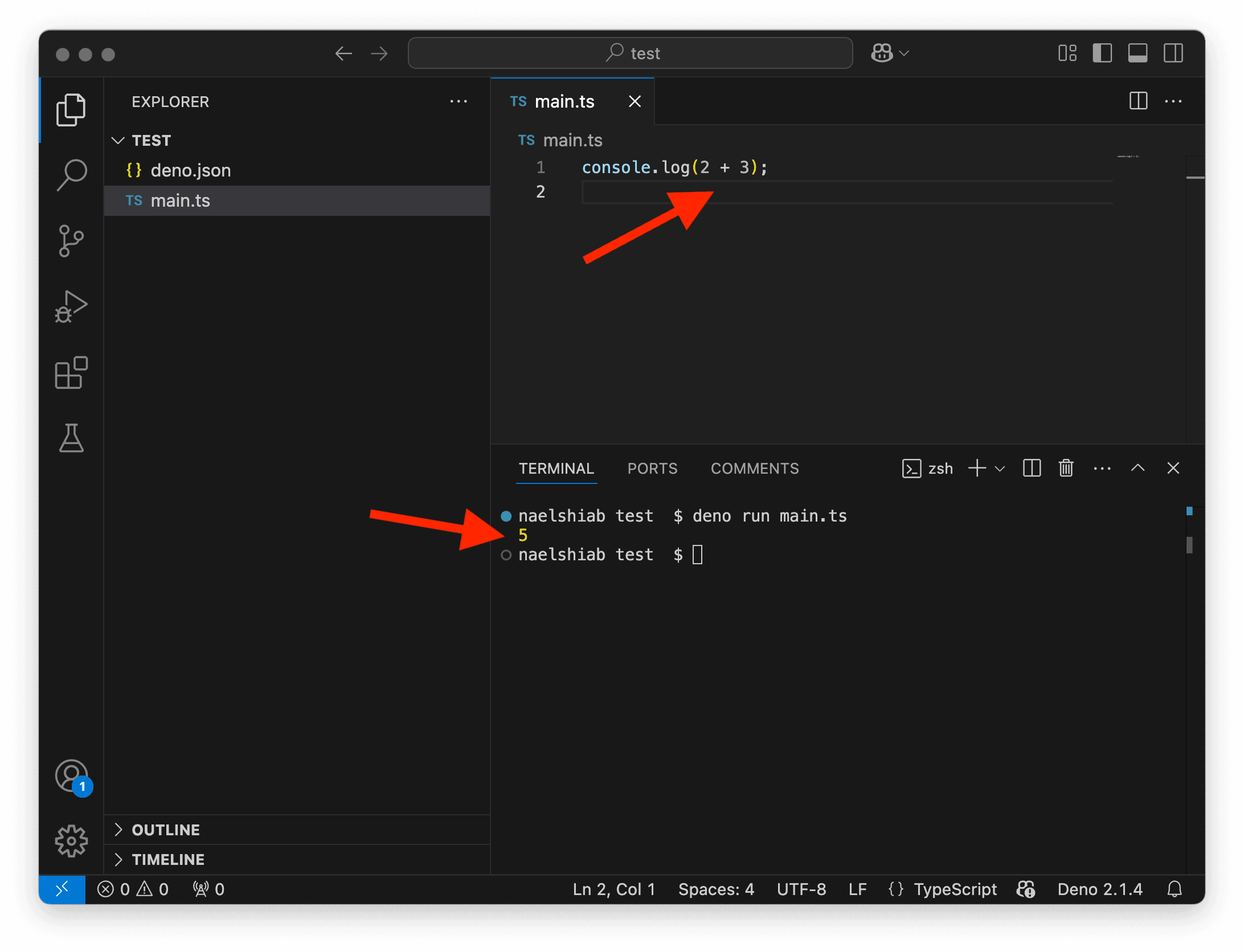Open Customize Layout in title bar
1244x952 pixels.
(1067, 54)
